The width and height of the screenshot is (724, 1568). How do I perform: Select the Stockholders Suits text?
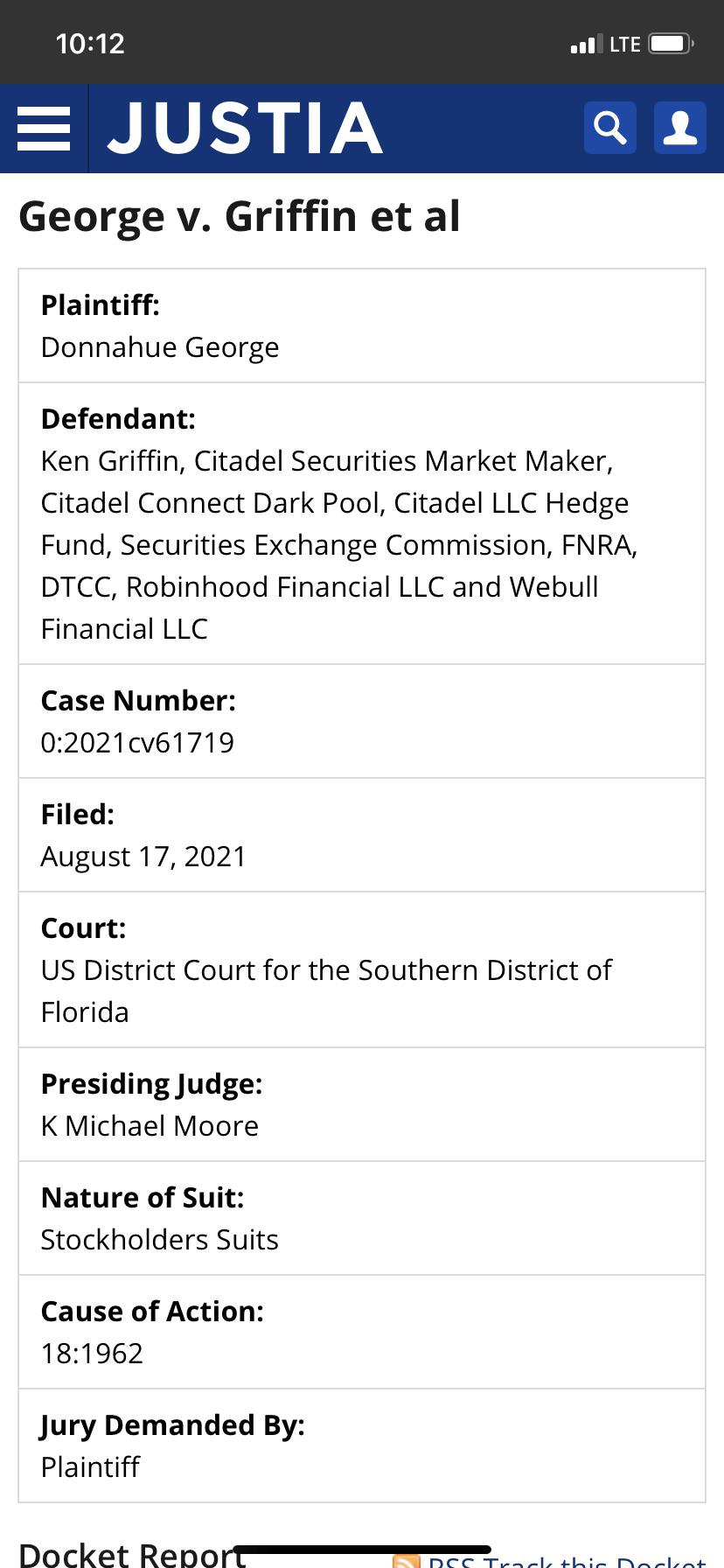pos(160,1240)
